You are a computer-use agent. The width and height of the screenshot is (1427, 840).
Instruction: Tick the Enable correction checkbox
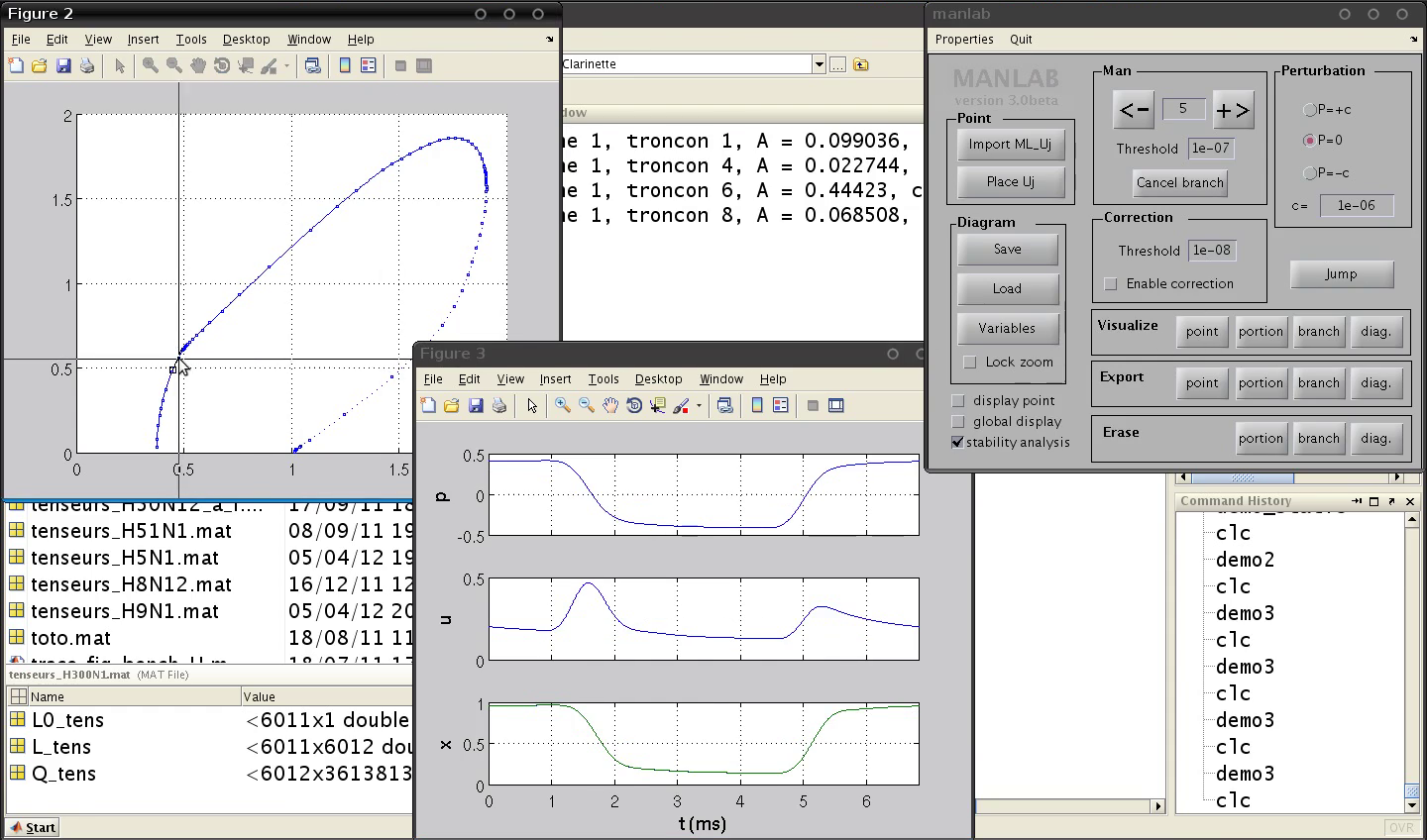pyautogui.click(x=1111, y=284)
